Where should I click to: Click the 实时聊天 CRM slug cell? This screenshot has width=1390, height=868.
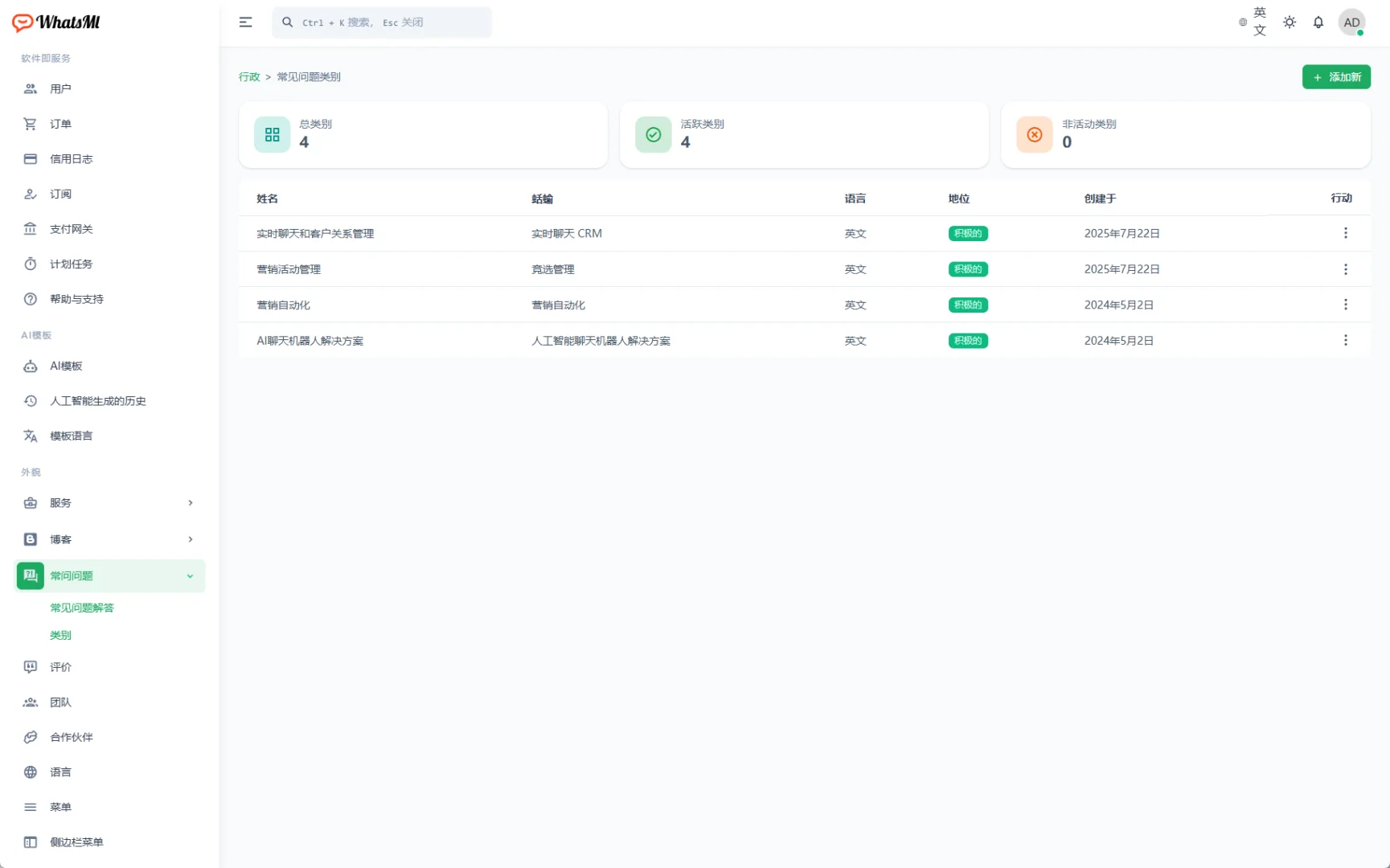coord(567,234)
